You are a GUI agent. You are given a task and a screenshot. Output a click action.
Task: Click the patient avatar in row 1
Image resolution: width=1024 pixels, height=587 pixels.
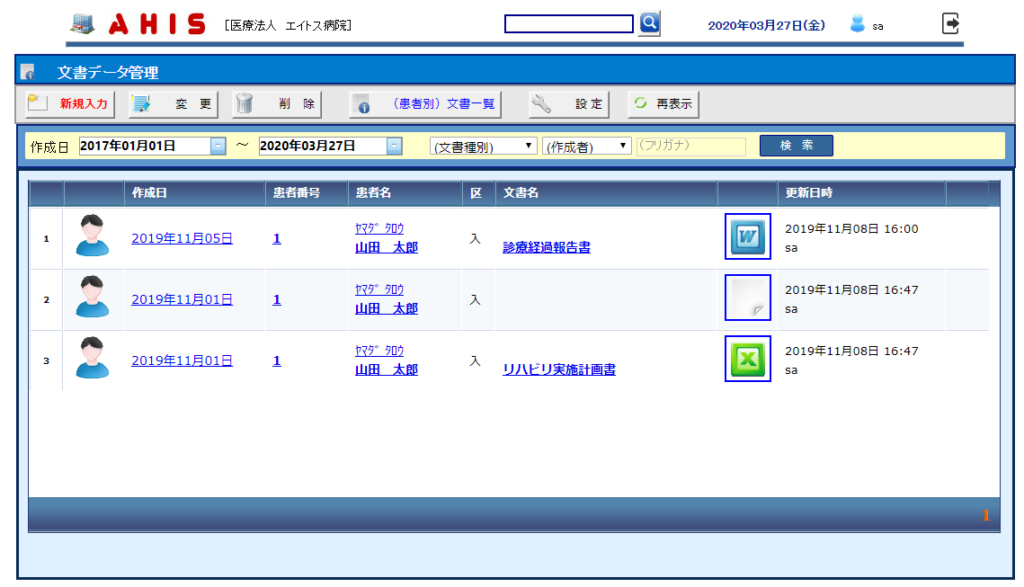click(x=93, y=237)
